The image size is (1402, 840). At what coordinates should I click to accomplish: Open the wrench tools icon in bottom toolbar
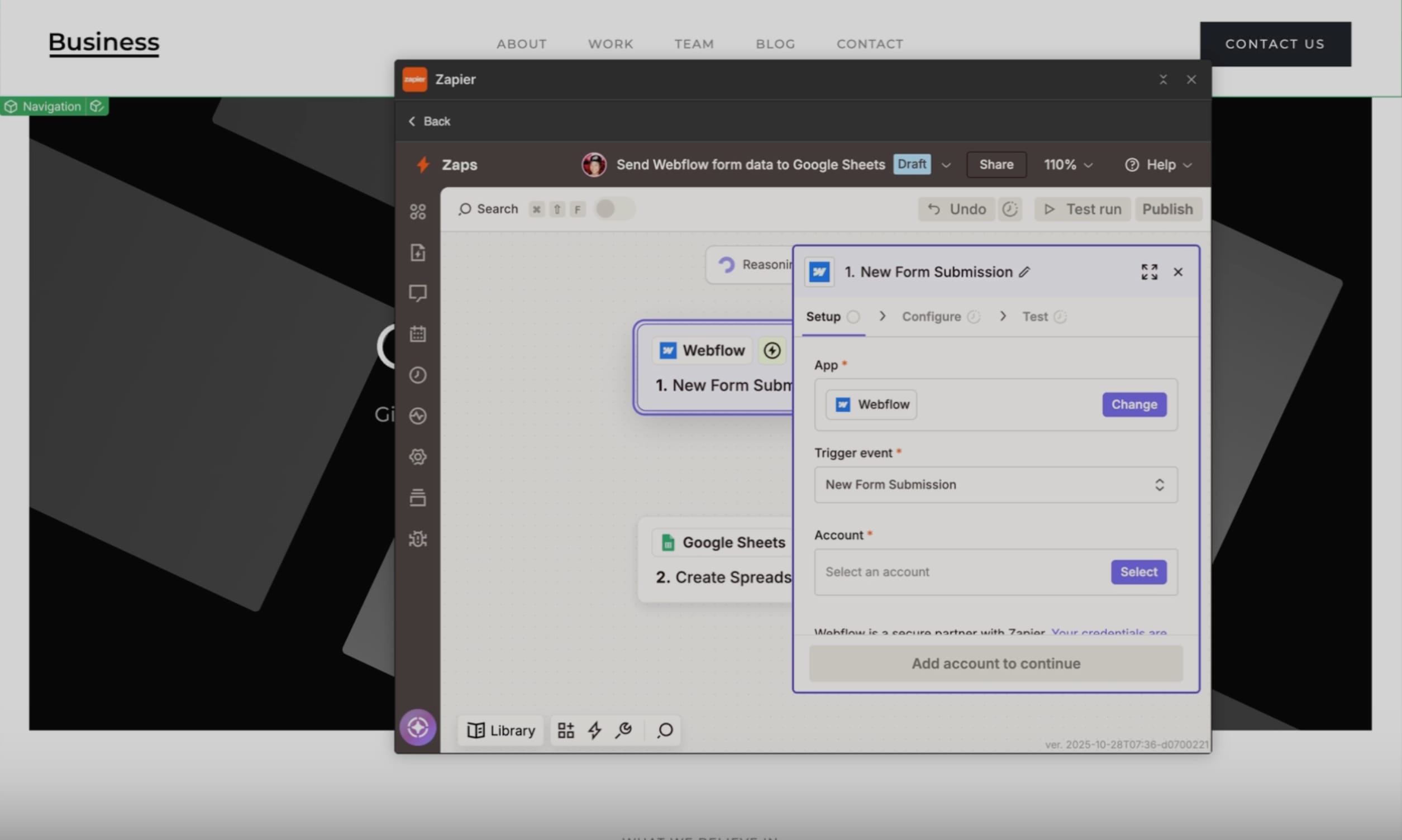click(x=623, y=730)
